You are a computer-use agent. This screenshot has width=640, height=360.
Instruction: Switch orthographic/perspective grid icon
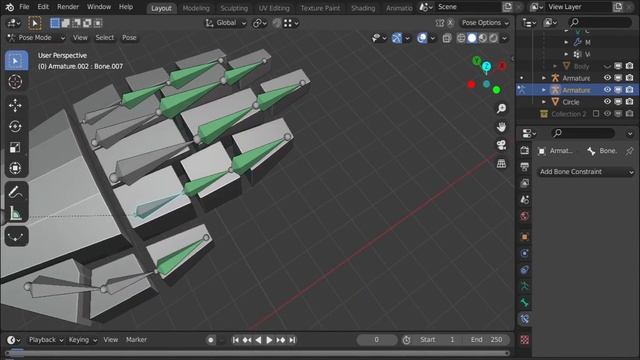click(501, 164)
